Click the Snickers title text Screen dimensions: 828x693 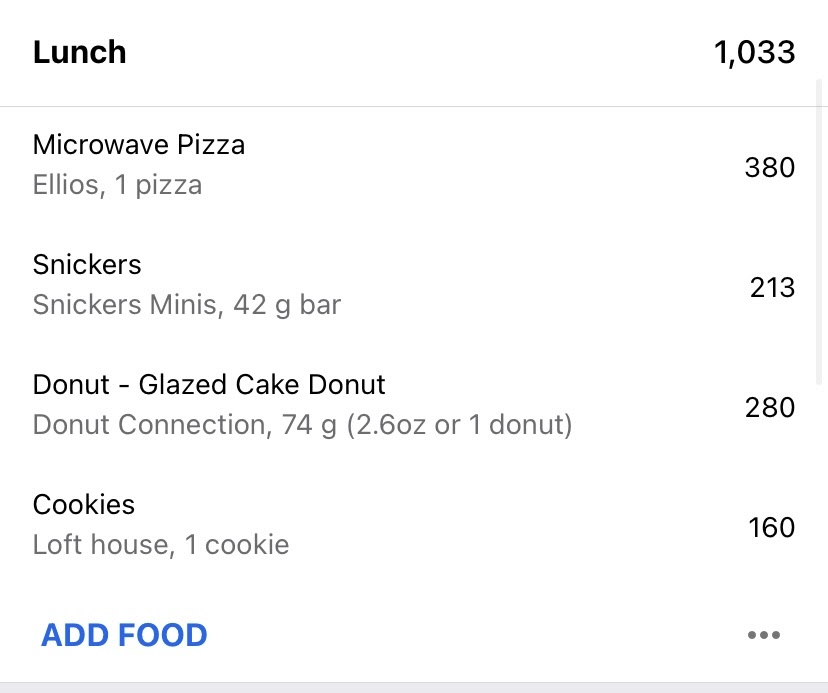point(87,265)
